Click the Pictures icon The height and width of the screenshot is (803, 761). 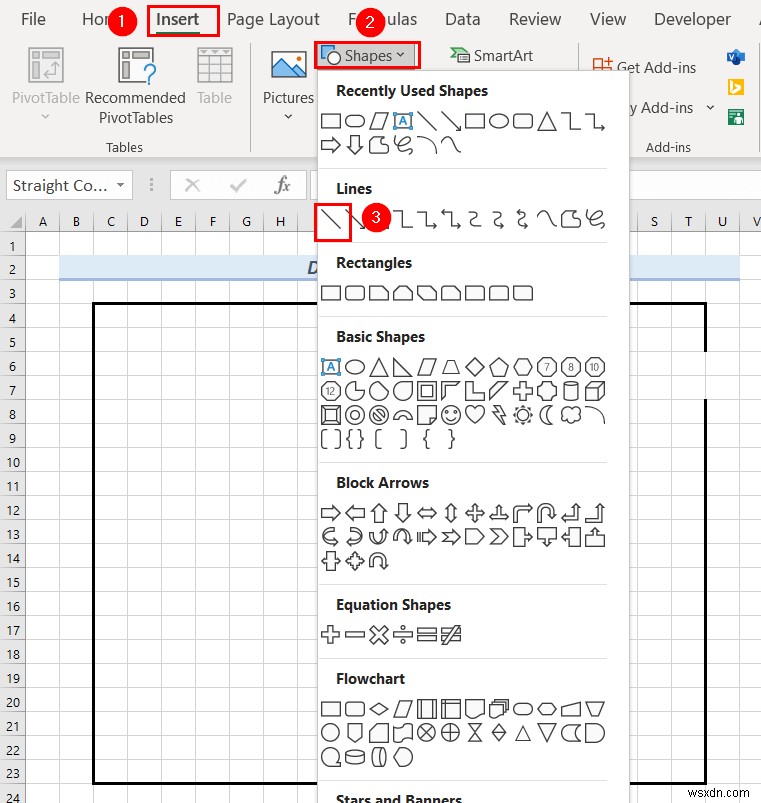288,66
